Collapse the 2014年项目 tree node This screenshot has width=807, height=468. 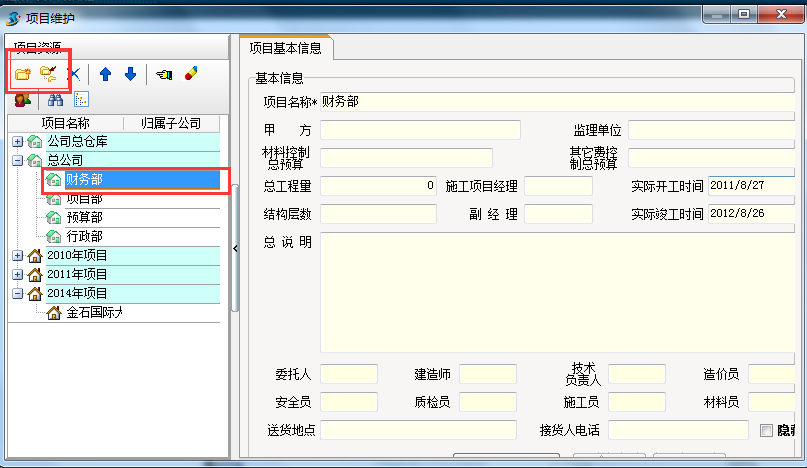tap(17, 294)
